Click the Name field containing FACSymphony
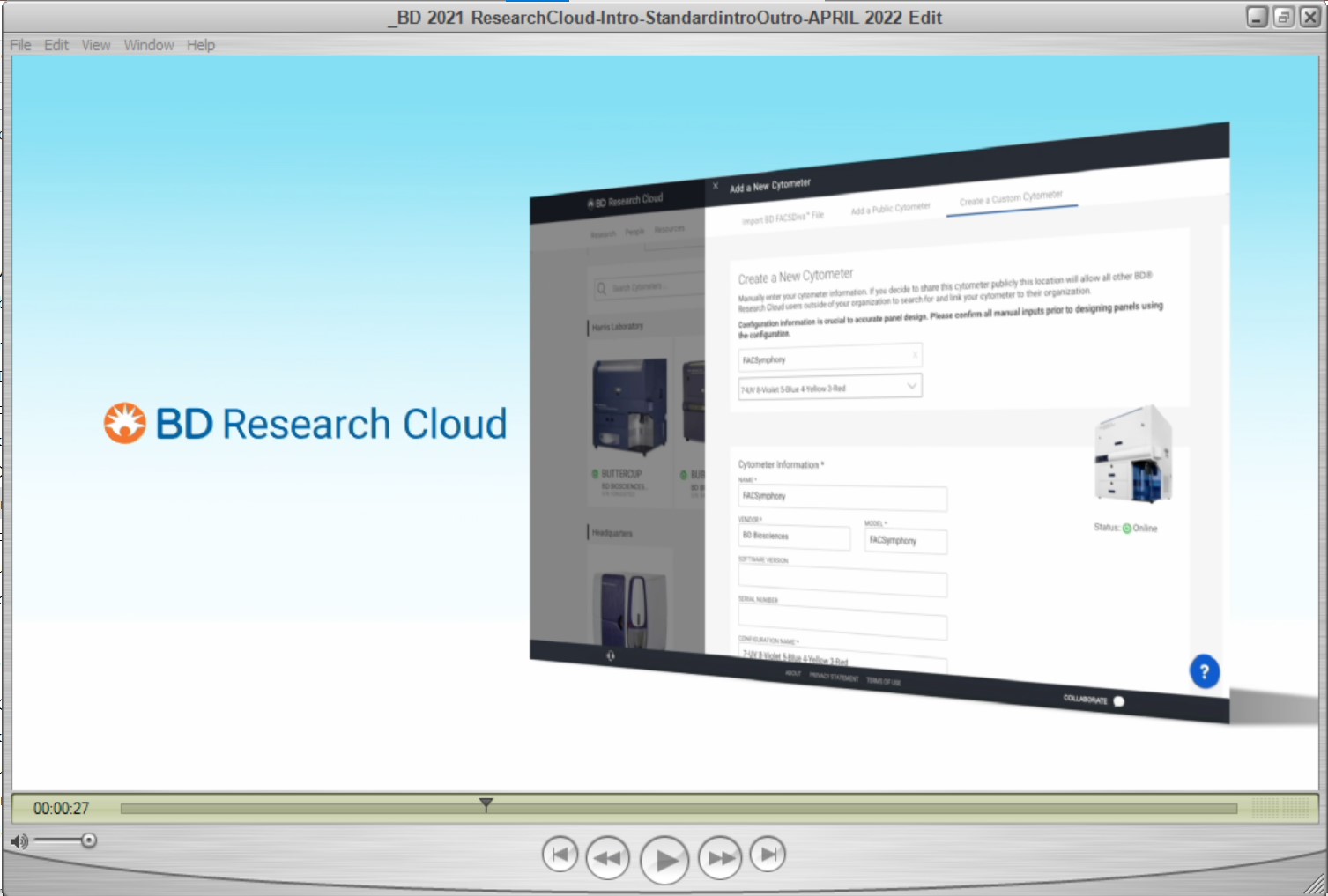The height and width of the screenshot is (896, 1328). tap(842, 498)
